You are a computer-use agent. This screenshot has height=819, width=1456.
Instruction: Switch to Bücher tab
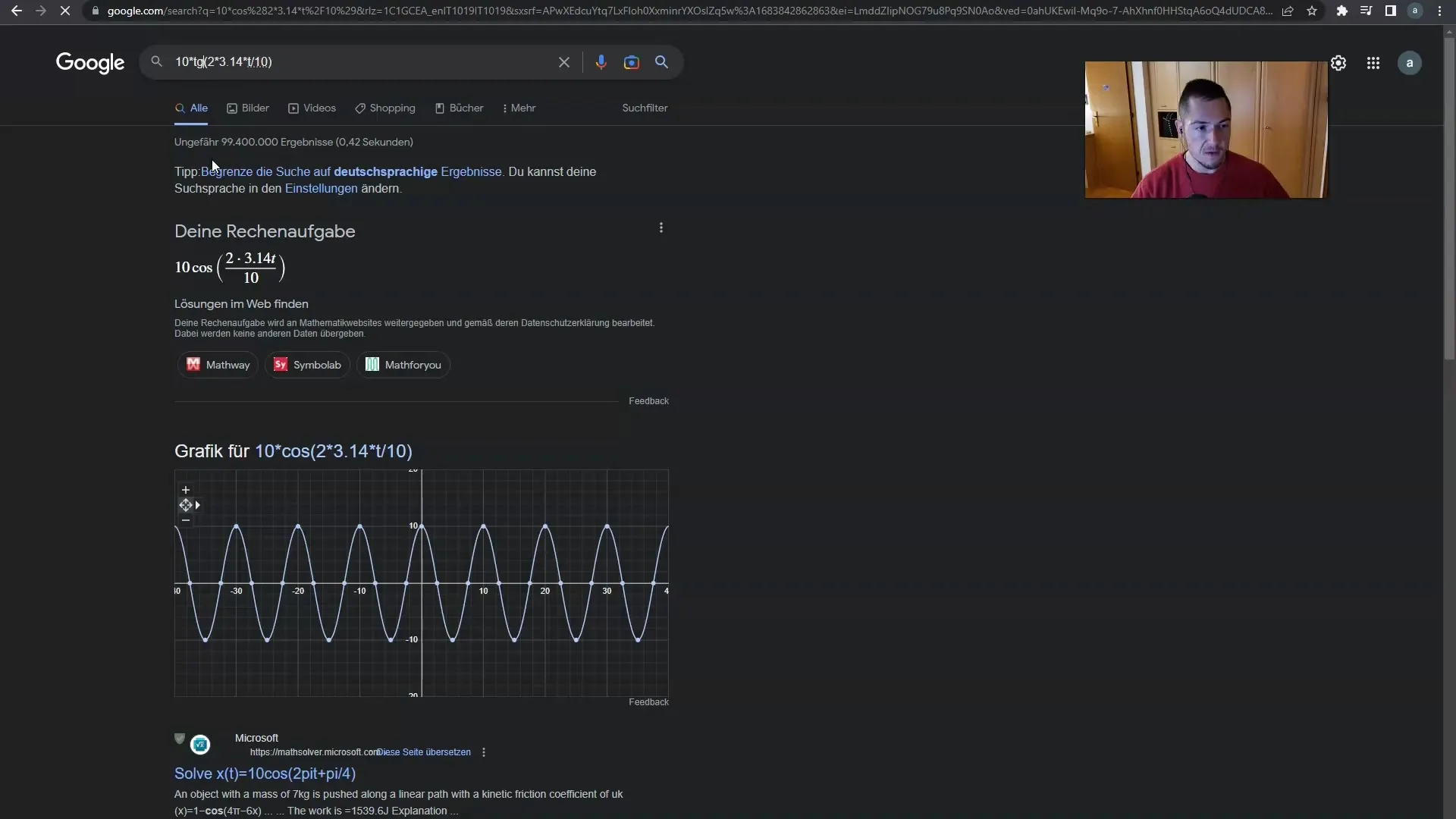point(459,108)
